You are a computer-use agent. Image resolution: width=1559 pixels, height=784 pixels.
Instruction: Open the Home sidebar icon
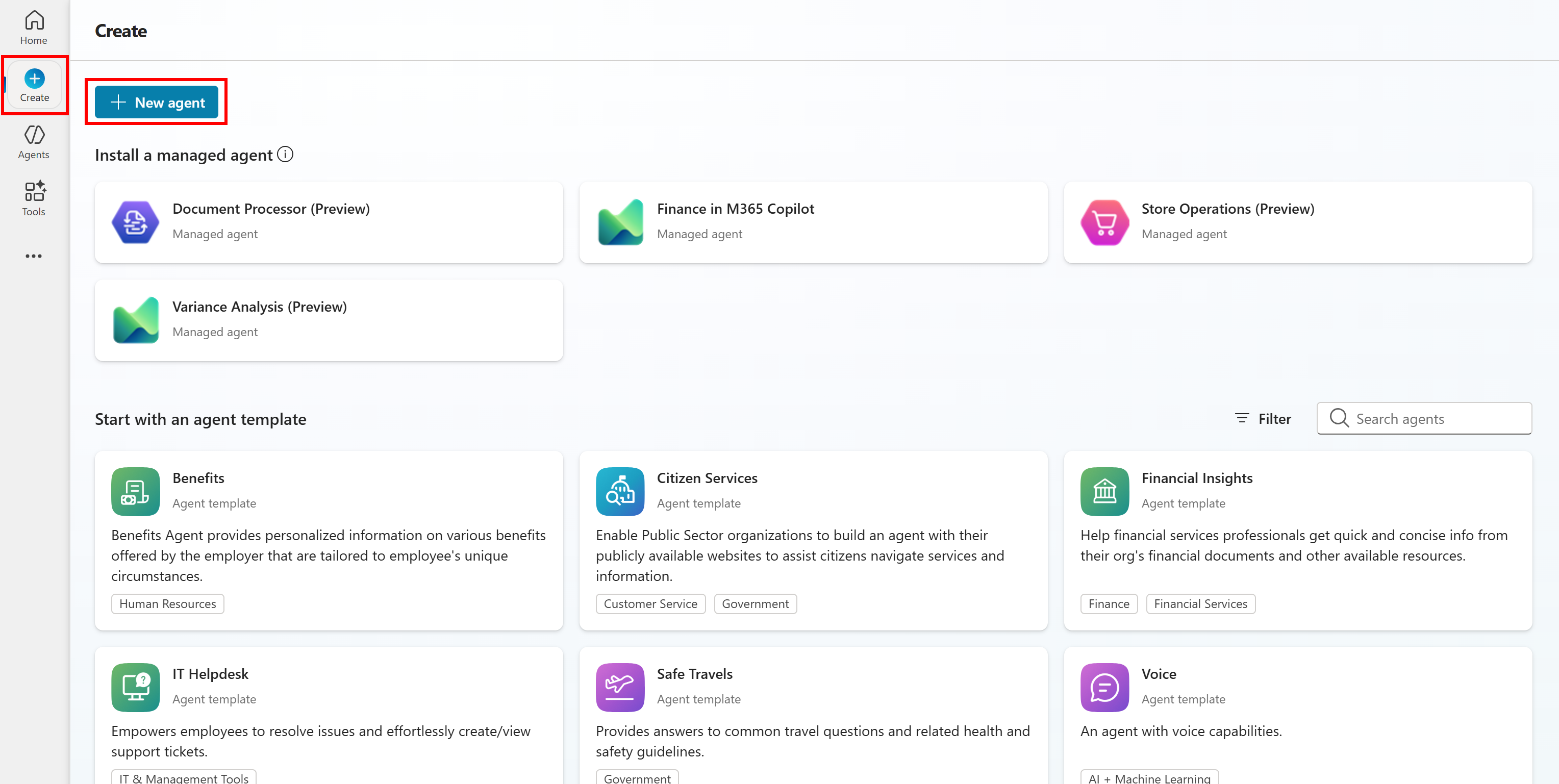pos(34,28)
